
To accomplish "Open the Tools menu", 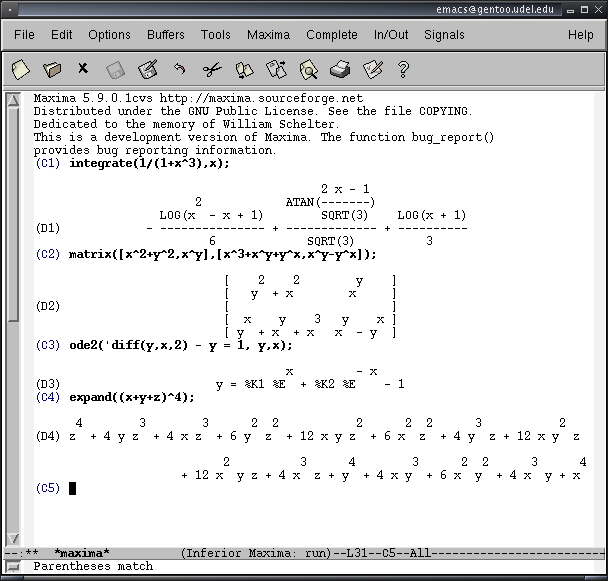I will tap(216, 35).
